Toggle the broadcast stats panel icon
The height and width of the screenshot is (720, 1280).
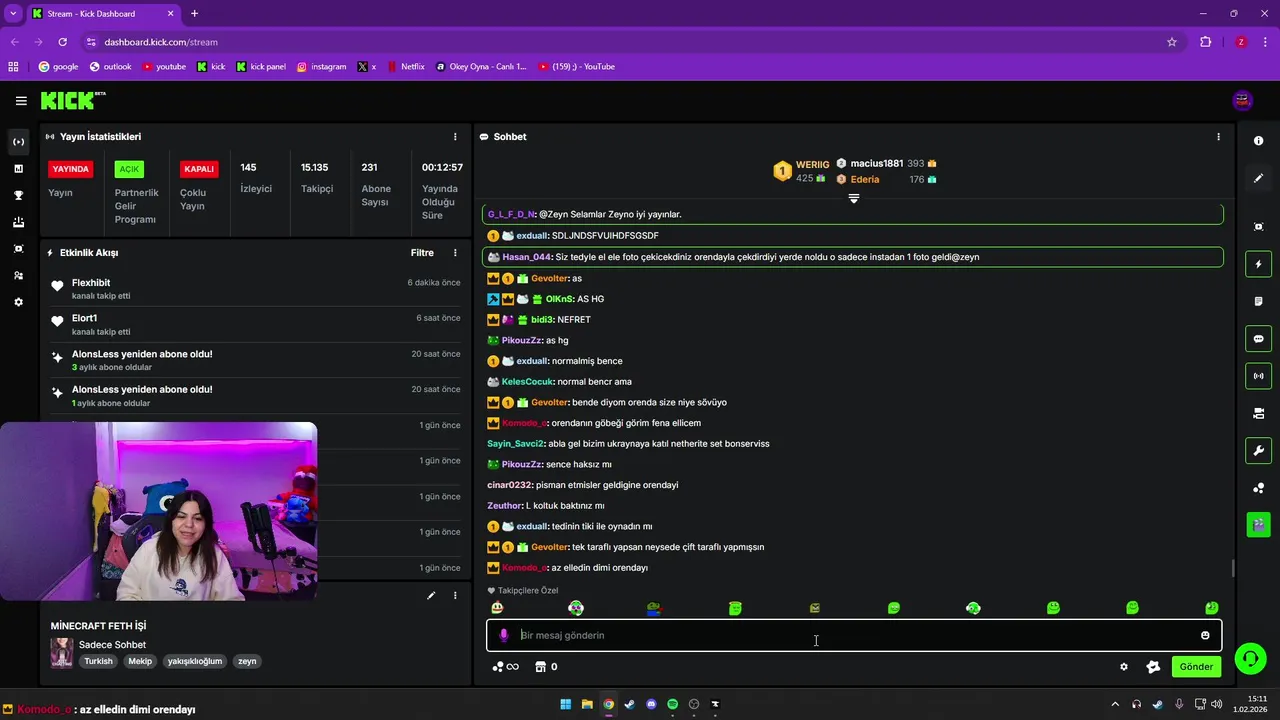point(1258,376)
